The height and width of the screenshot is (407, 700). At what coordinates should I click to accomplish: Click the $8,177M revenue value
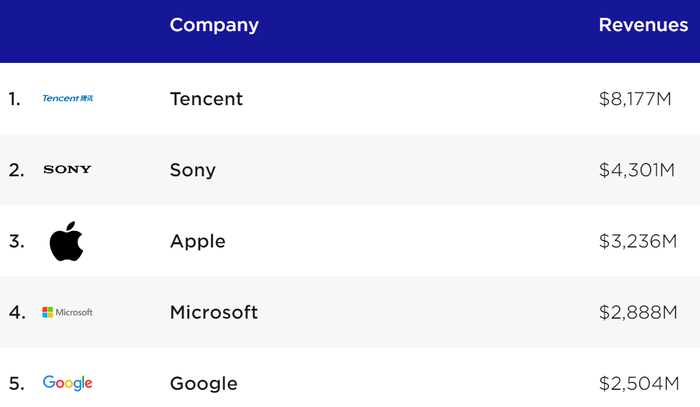click(635, 99)
